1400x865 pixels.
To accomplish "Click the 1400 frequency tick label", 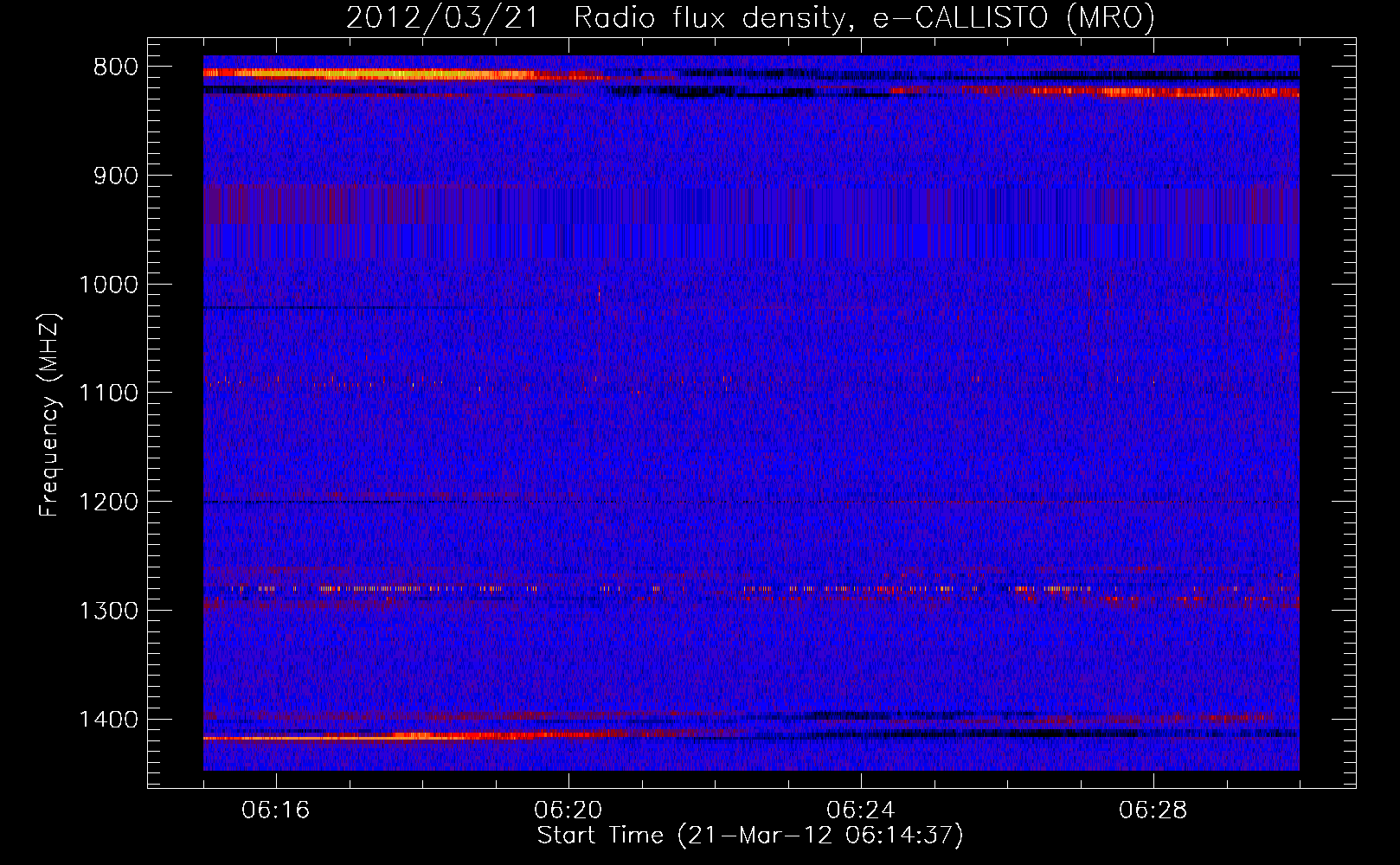I will pyautogui.click(x=108, y=720).
